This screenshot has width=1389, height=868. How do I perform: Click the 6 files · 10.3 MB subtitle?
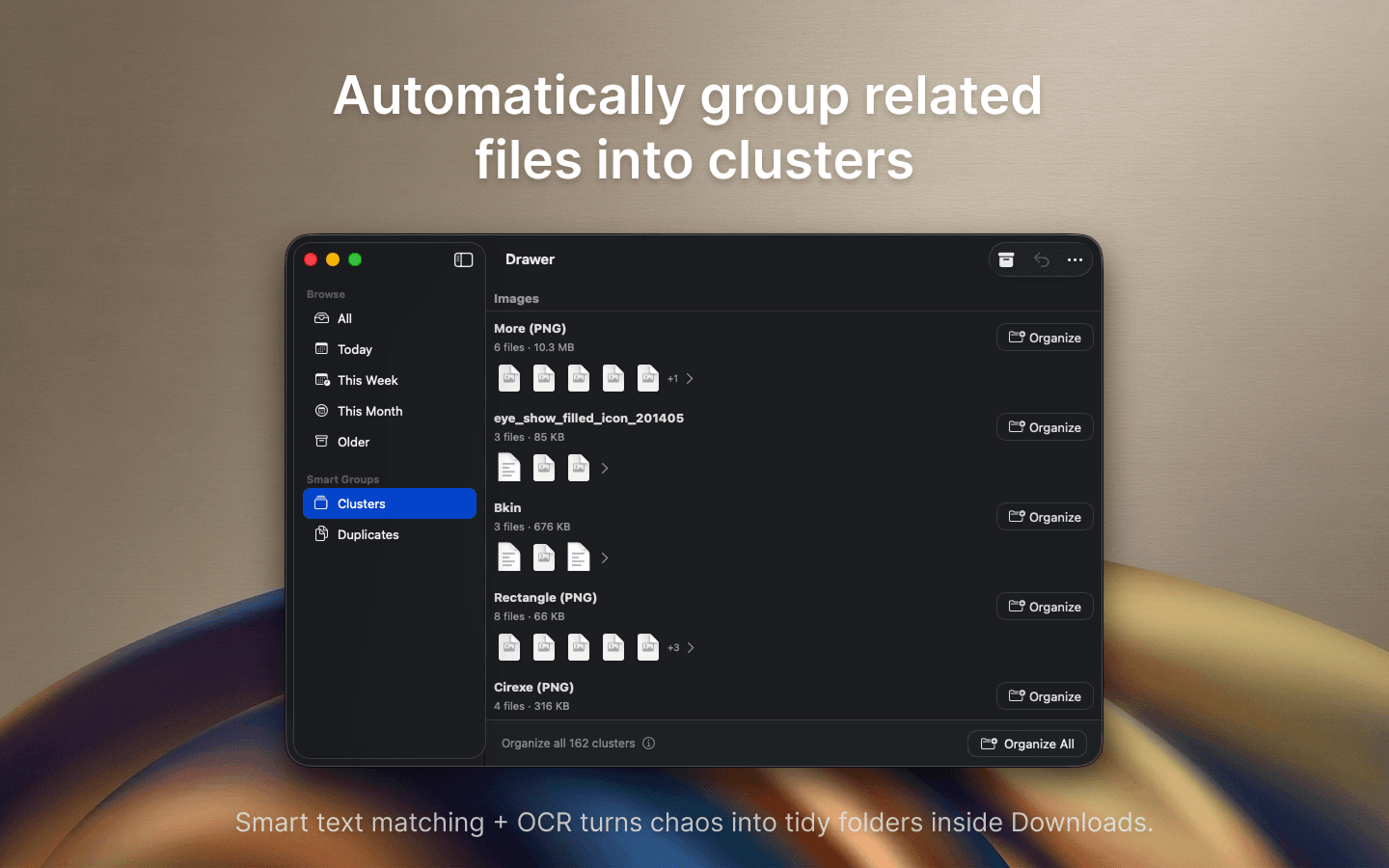click(x=533, y=347)
